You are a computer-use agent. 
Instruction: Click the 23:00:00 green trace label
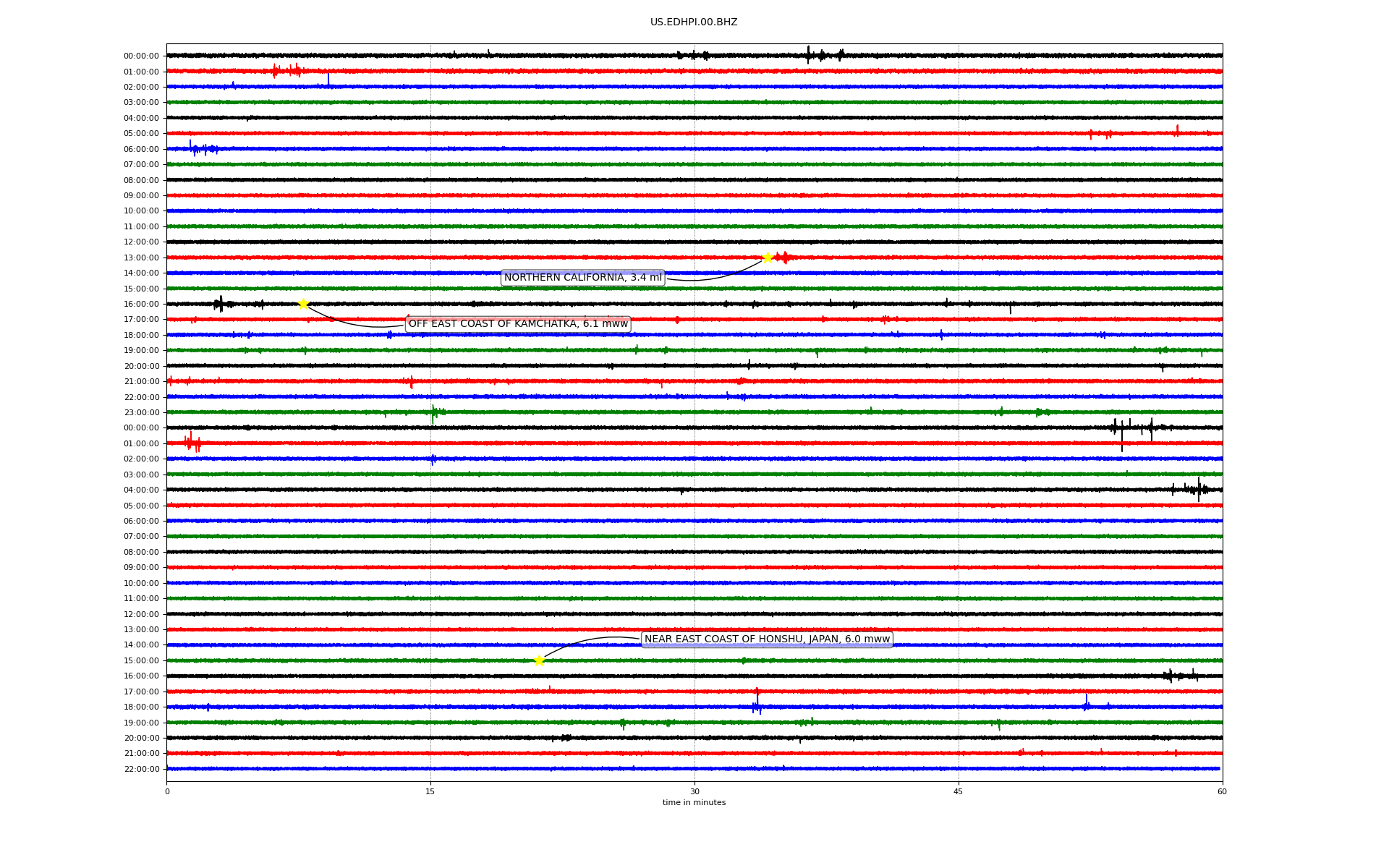pyautogui.click(x=141, y=413)
